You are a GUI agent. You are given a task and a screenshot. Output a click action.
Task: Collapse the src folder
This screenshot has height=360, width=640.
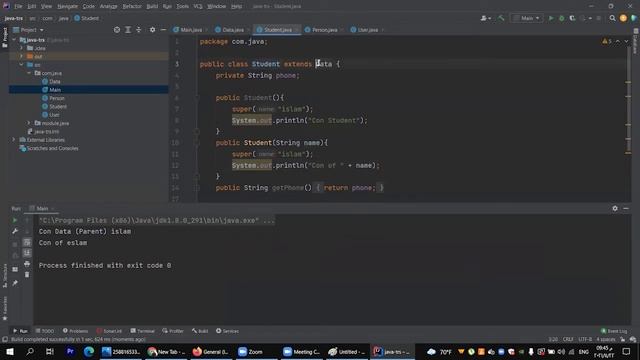22,64
